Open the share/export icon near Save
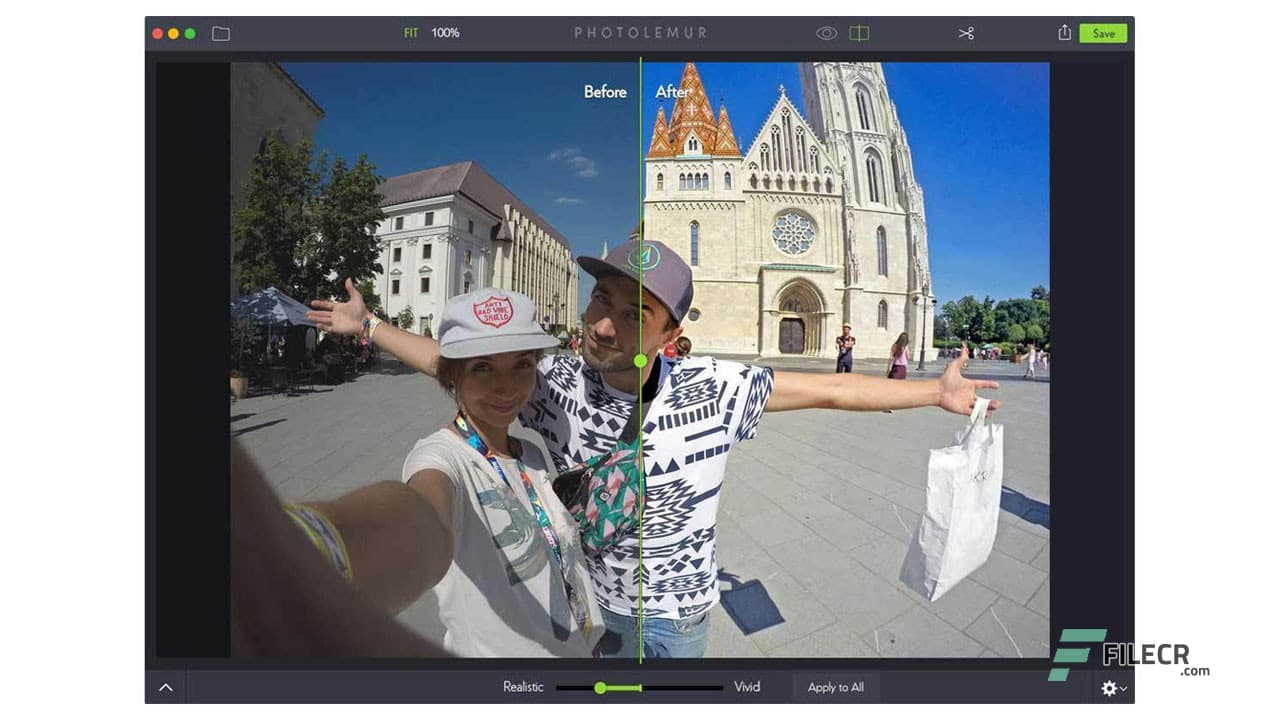Viewport: 1280px width, 720px height. (1063, 32)
